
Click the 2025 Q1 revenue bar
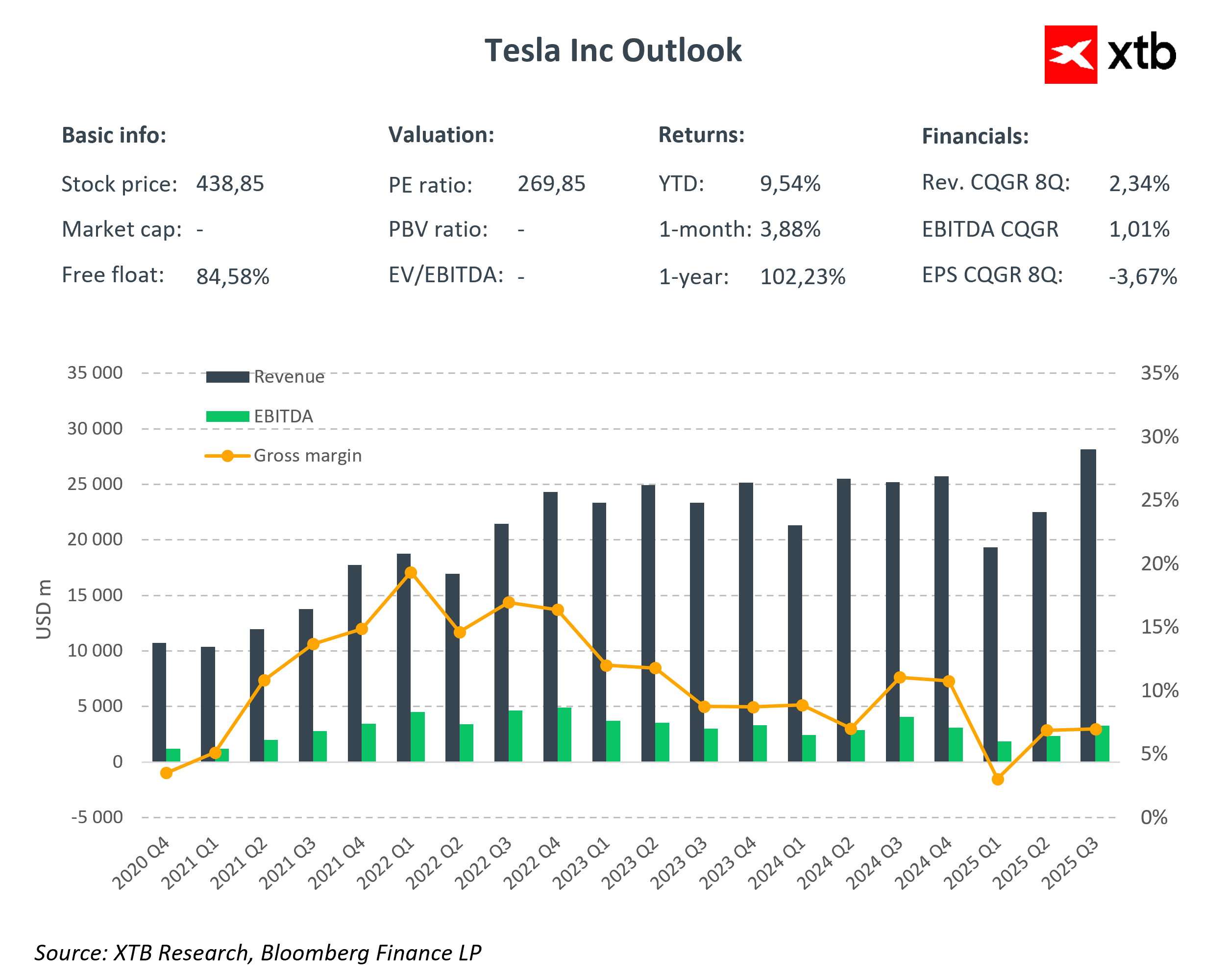tap(990, 655)
